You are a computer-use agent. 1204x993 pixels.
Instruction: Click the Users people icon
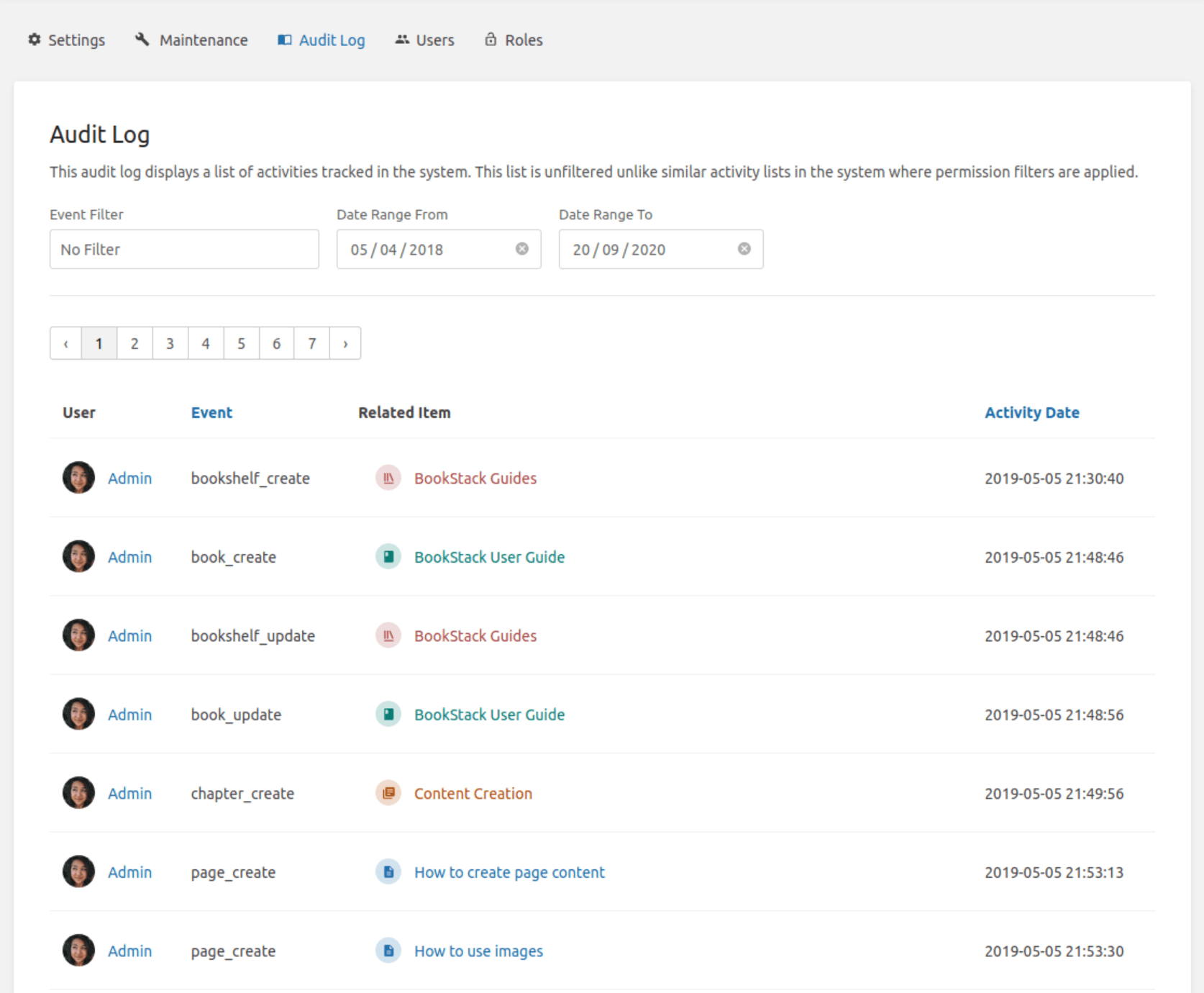click(402, 40)
